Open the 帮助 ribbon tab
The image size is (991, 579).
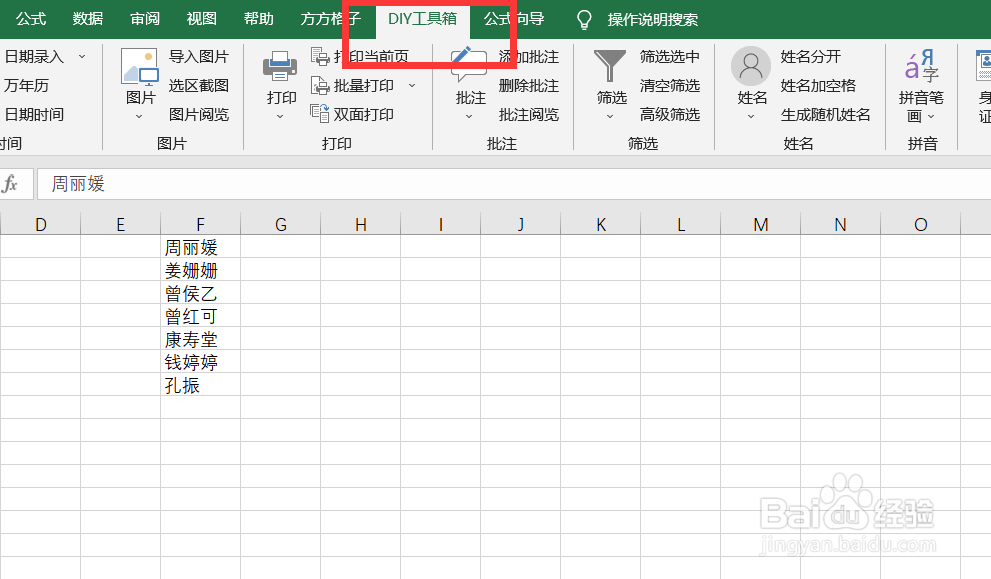pos(258,19)
